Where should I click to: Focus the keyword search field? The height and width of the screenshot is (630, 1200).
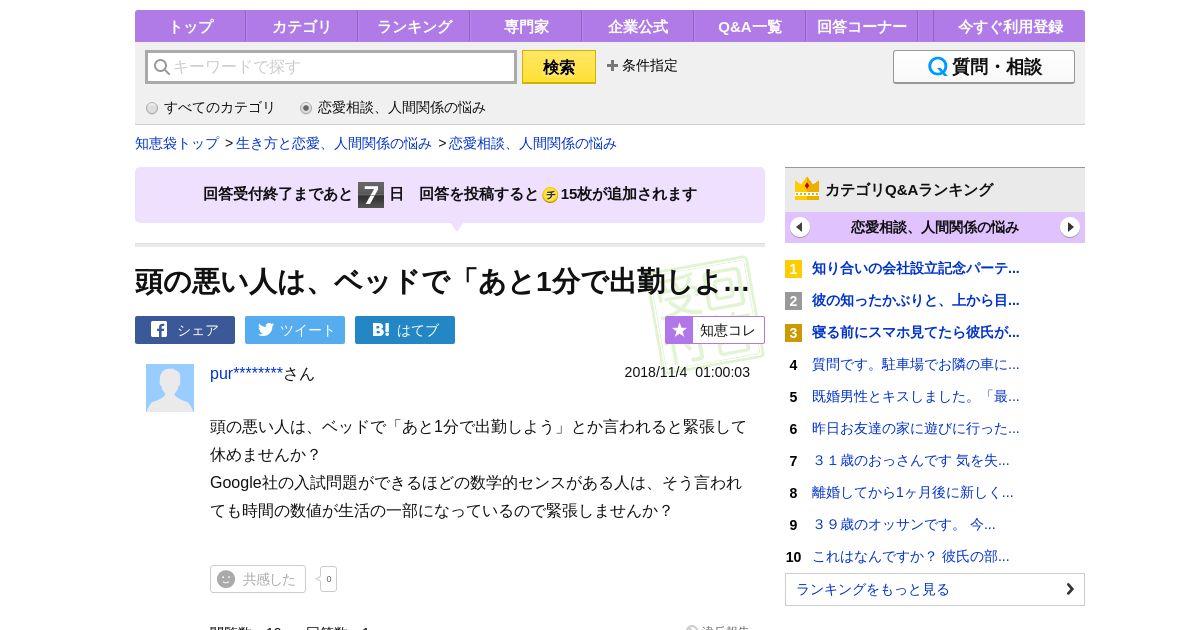point(331,67)
